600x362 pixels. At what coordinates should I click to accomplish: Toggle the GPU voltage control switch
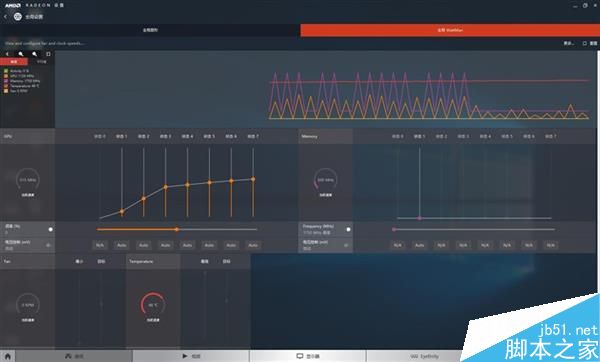(49, 245)
